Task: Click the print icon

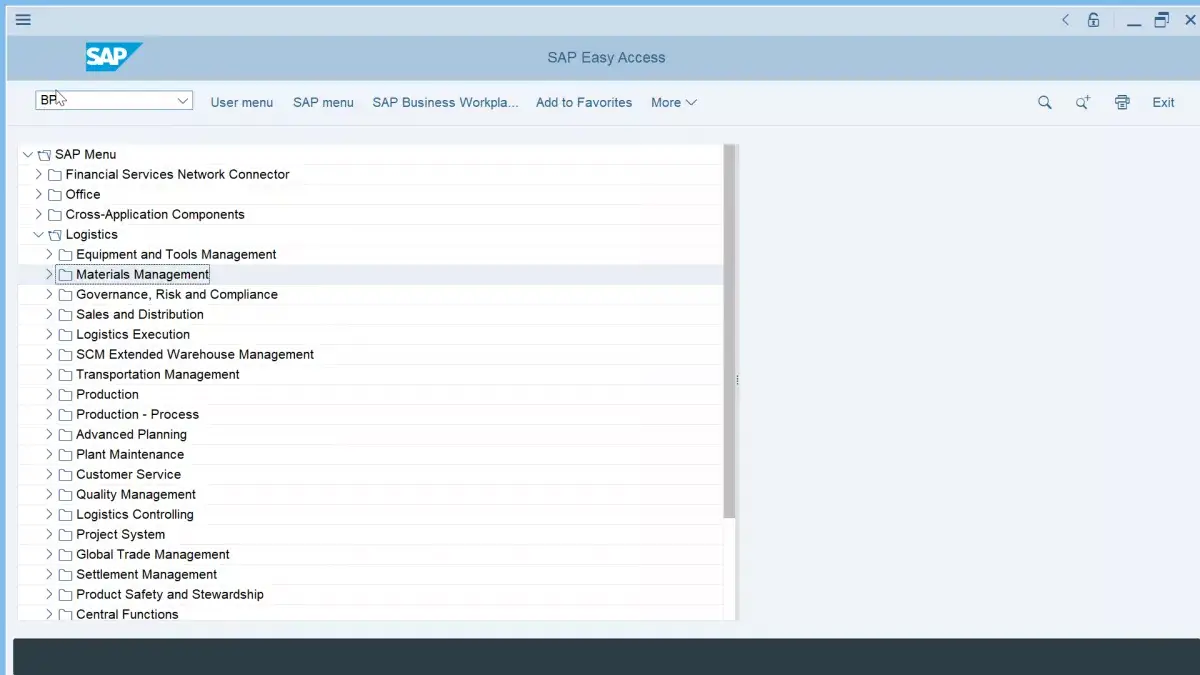Action: click(1122, 102)
